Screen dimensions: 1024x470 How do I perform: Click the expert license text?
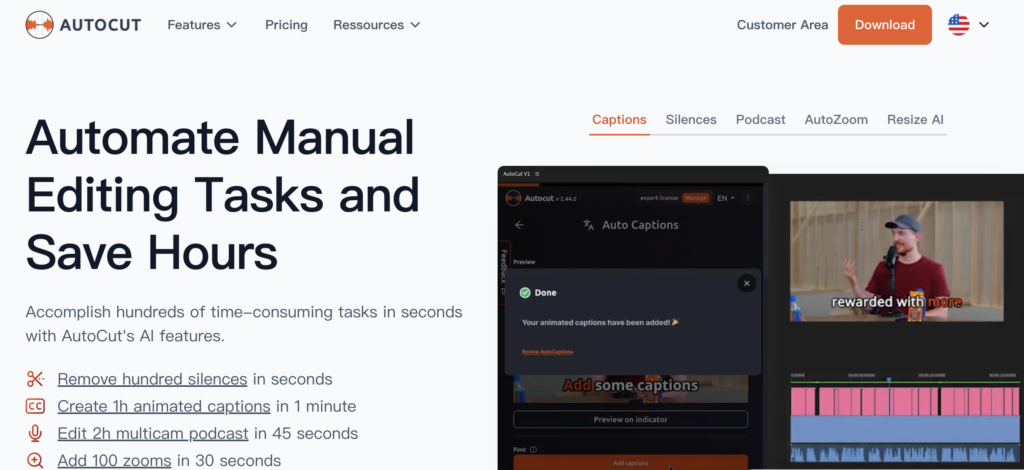pos(659,198)
